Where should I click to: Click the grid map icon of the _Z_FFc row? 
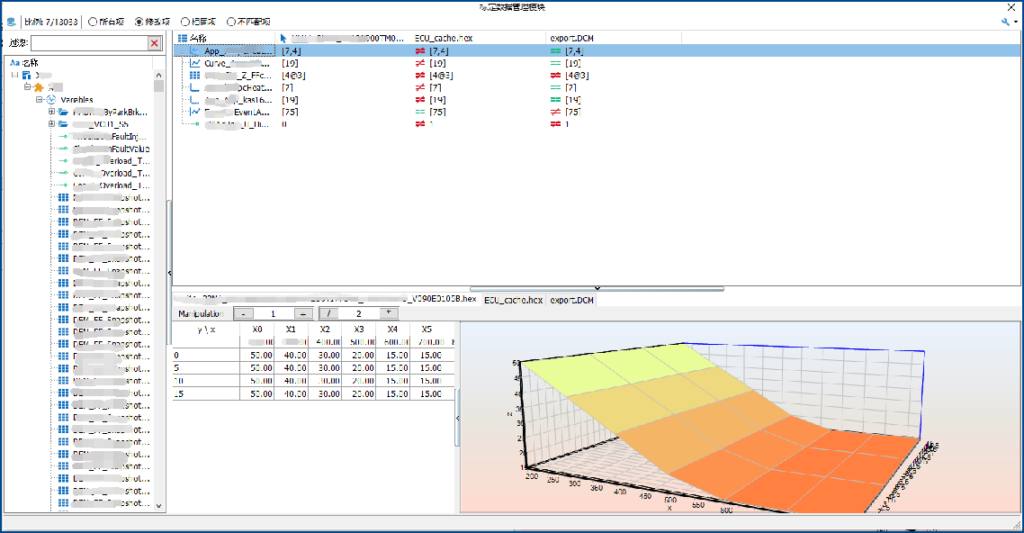[195, 76]
